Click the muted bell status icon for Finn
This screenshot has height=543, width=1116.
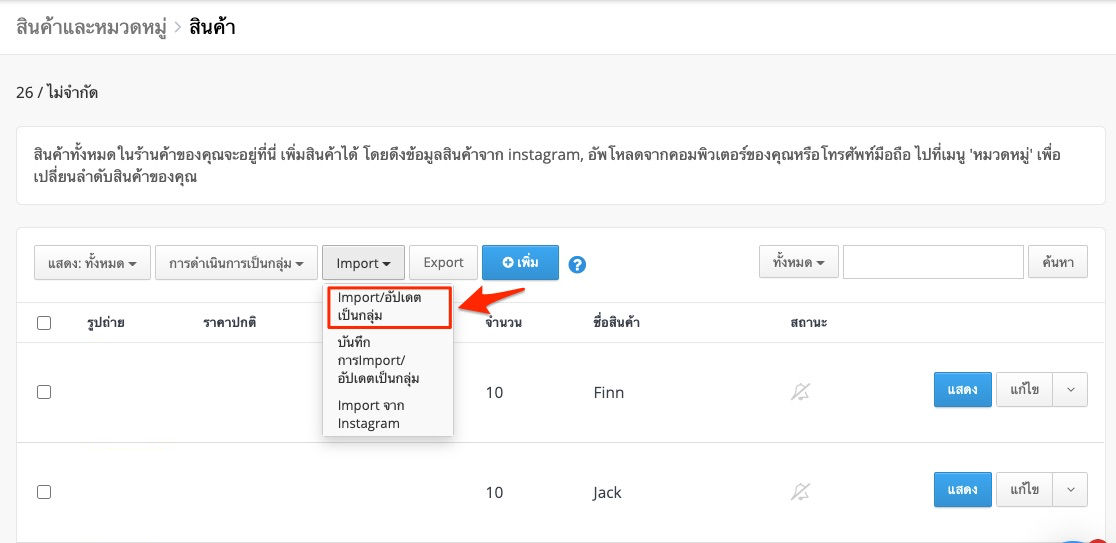(801, 391)
